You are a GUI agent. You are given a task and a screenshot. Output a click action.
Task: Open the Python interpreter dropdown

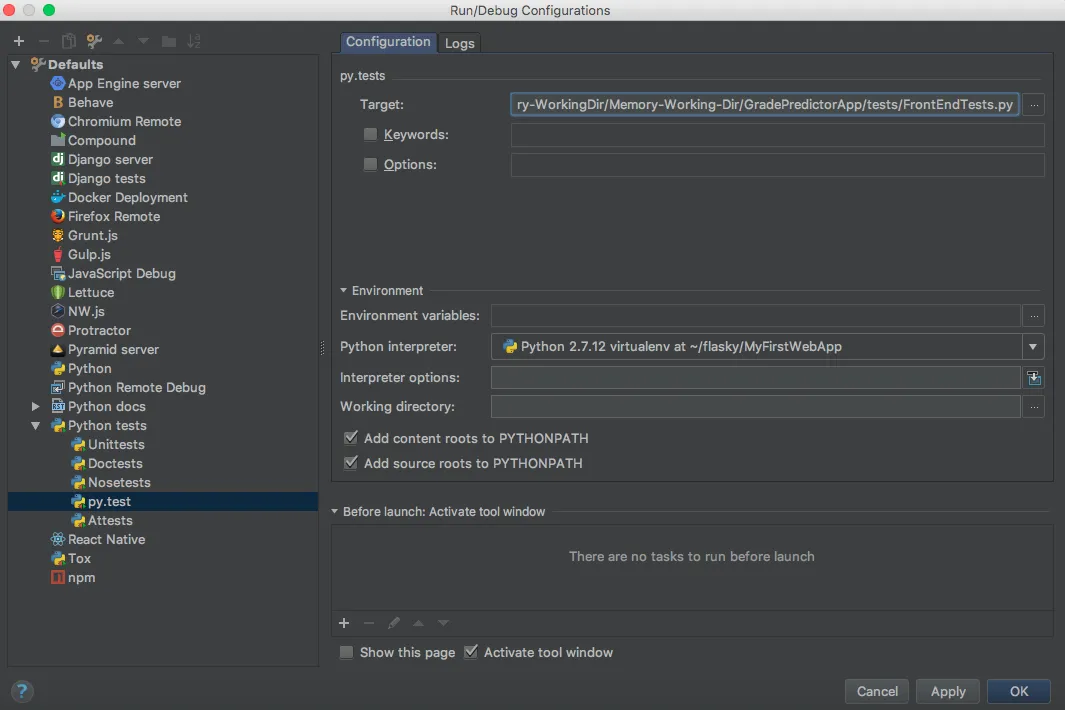[1032, 347]
